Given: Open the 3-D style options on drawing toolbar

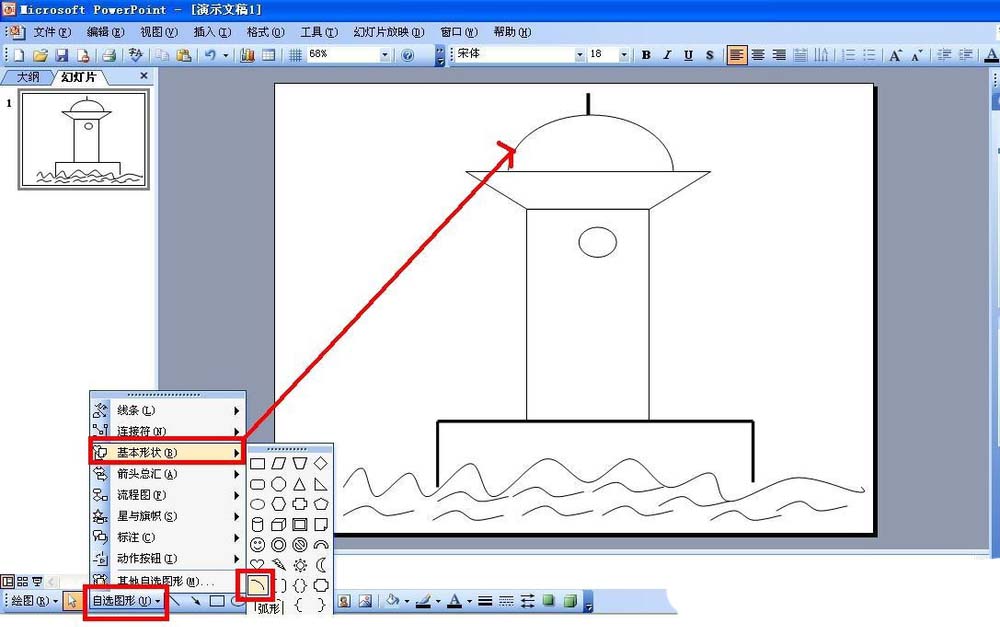Looking at the screenshot, I should [x=570, y=601].
